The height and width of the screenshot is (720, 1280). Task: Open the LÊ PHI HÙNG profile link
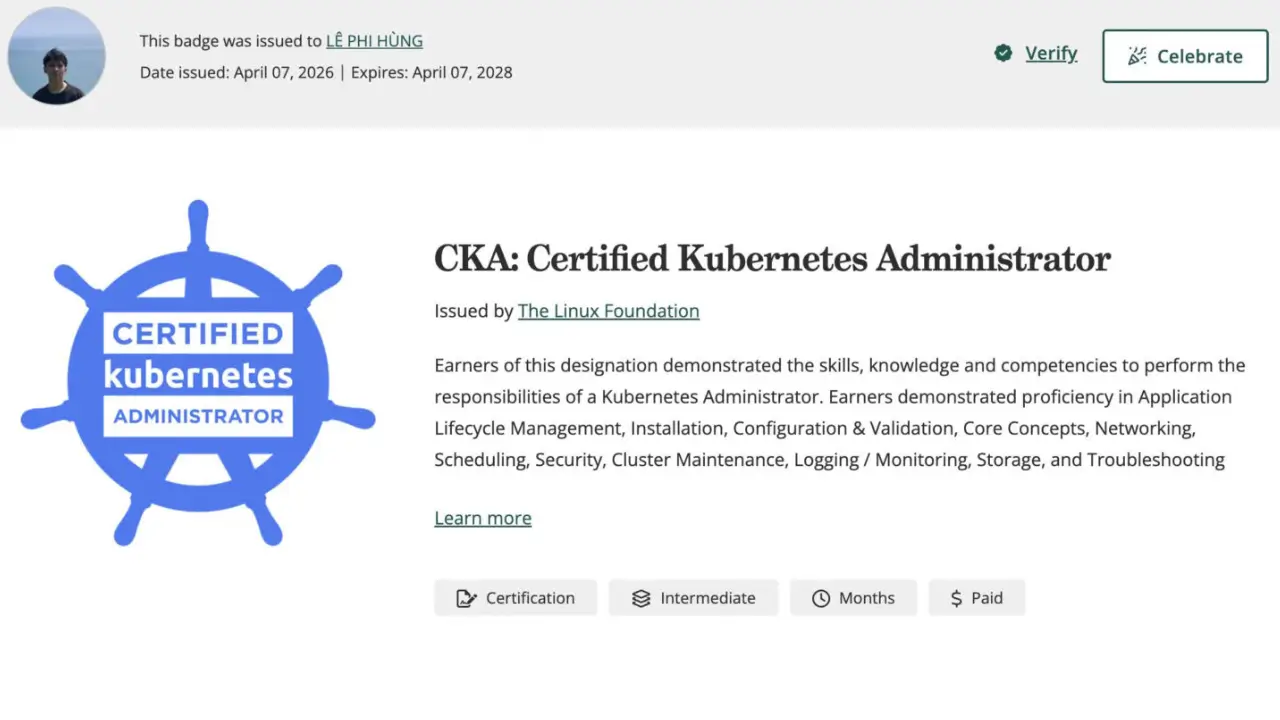[374, 41]
